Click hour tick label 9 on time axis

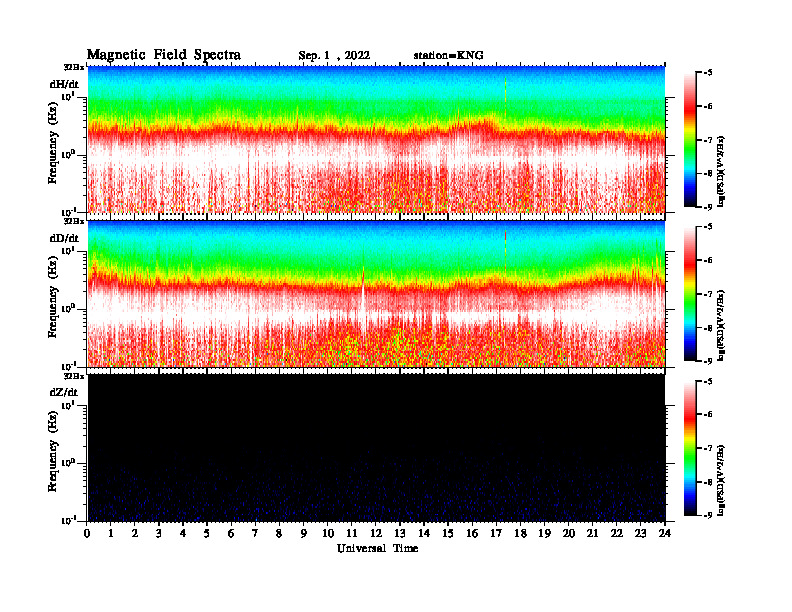click(x=304, y=533)
